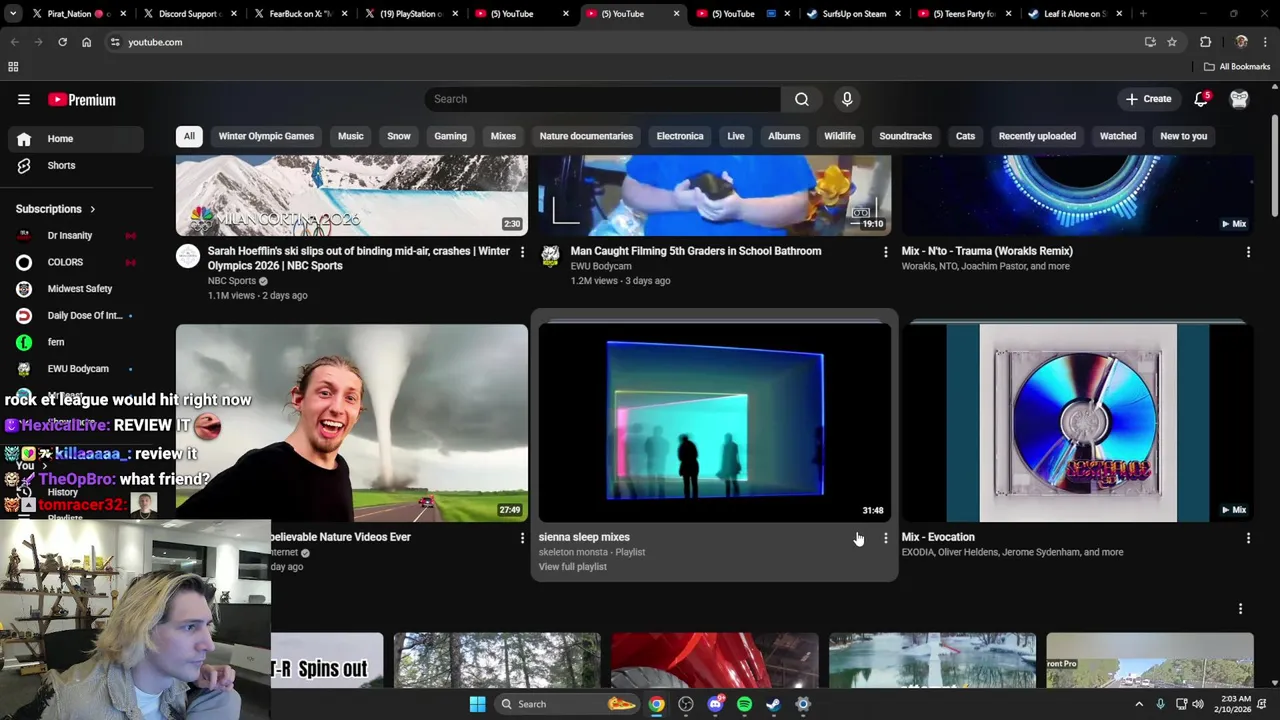The width and height of the screenshot is (1280, 720).
Task: Open the Chrome apps grid icon
Action: tap(13, 67)
